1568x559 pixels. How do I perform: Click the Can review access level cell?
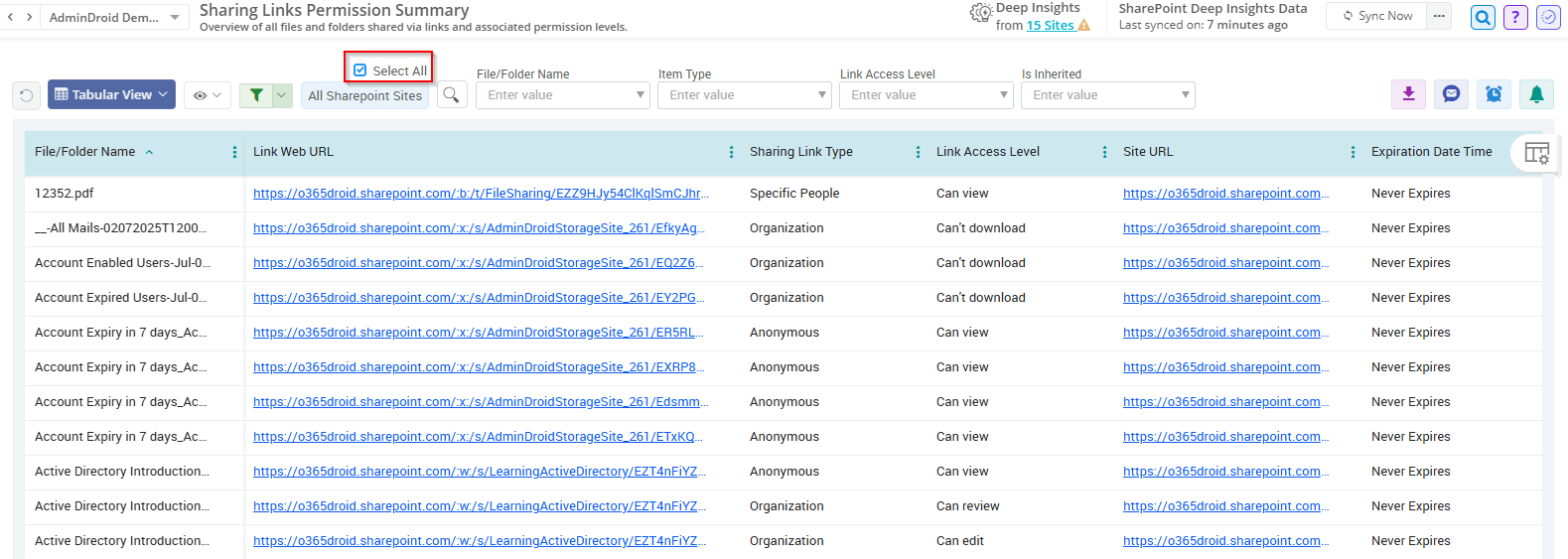[x=968, y=506]
